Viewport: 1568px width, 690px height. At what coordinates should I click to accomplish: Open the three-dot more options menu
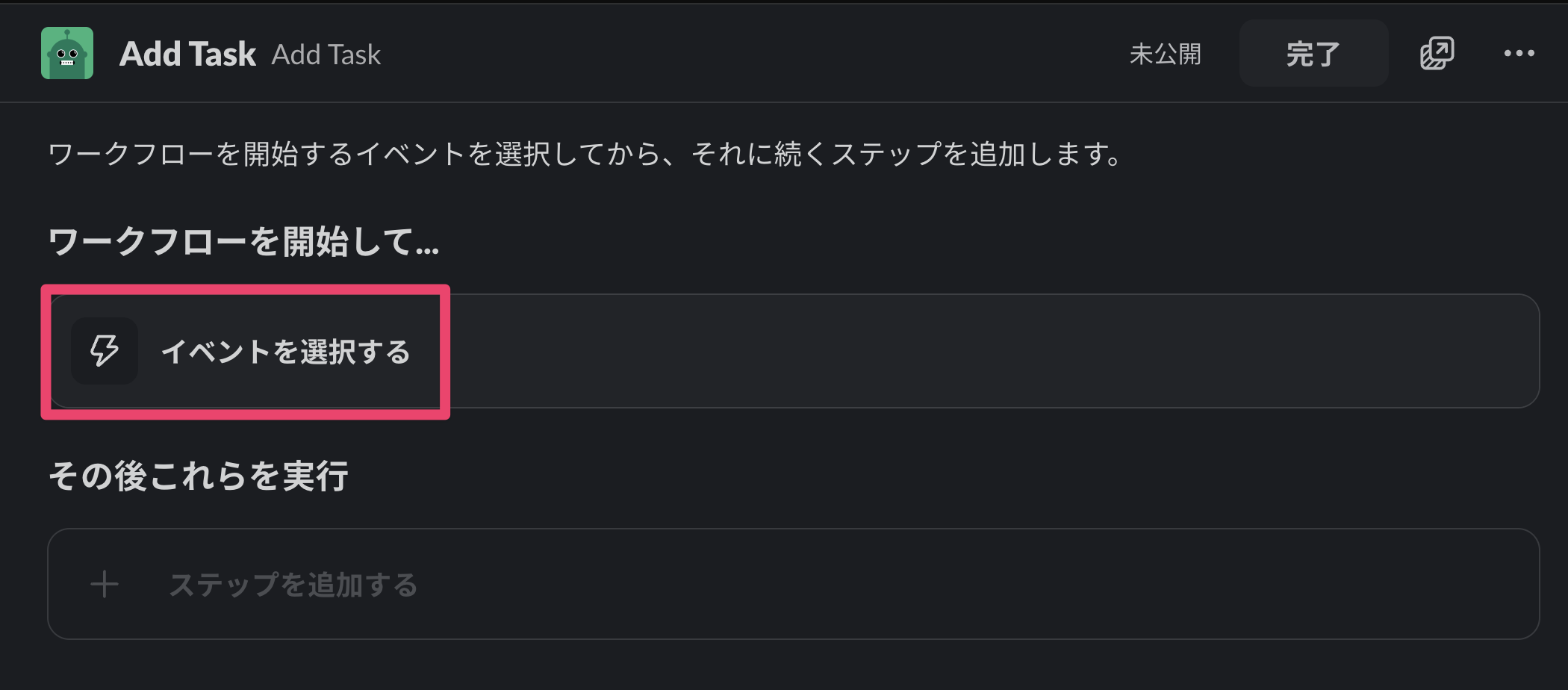(1519, 53)
